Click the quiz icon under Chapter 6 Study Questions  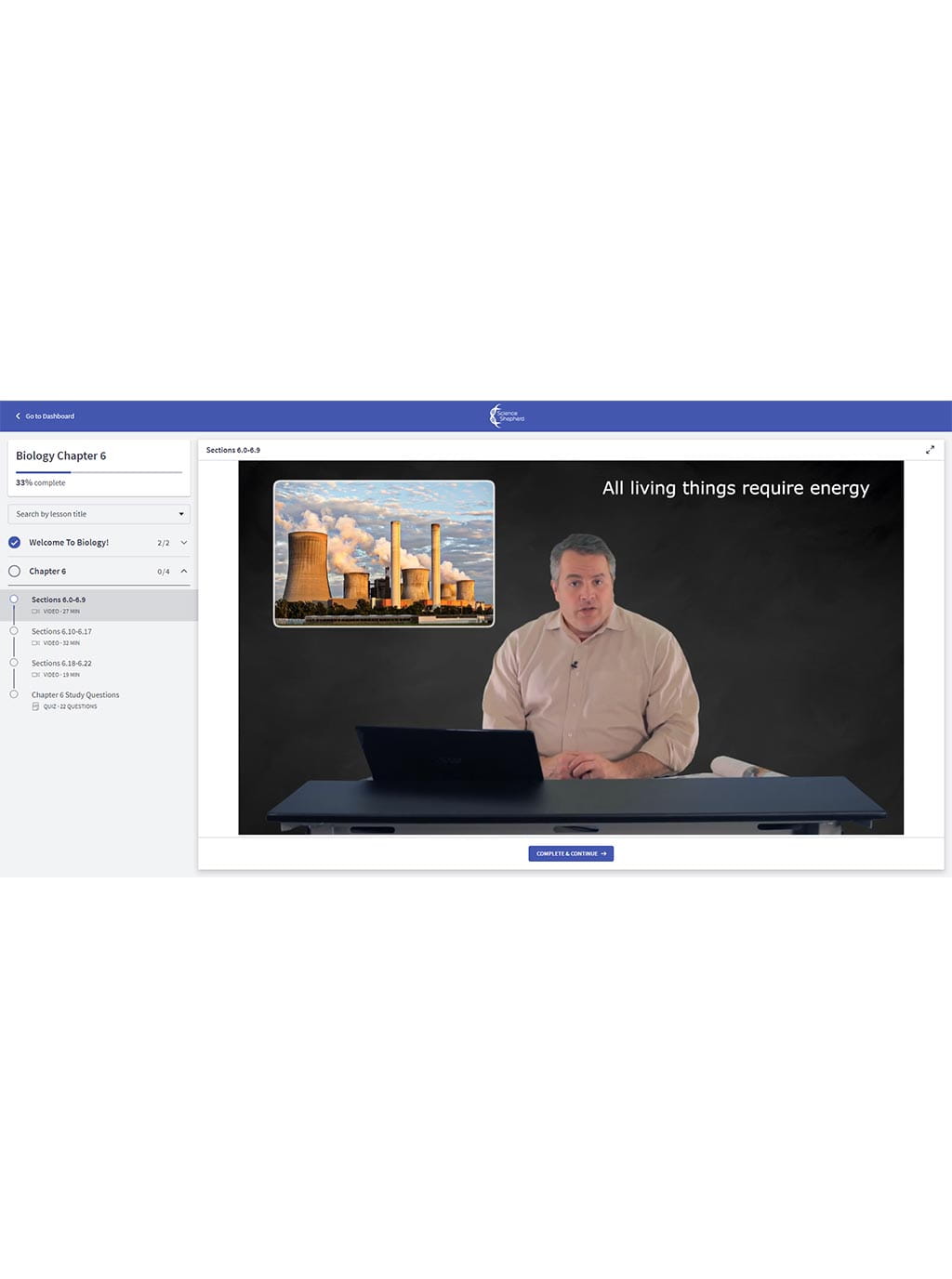pyautogui.click(x=34, y=706)
